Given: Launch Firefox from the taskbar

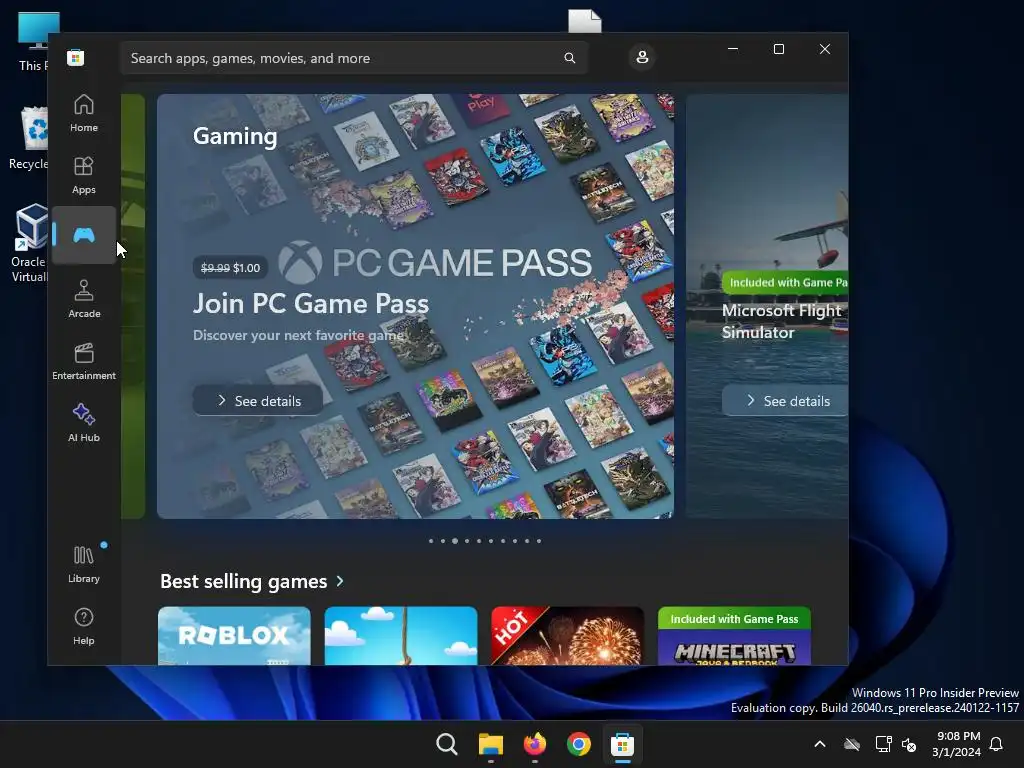Looking at the screenshot, I should tap(535, 744).
